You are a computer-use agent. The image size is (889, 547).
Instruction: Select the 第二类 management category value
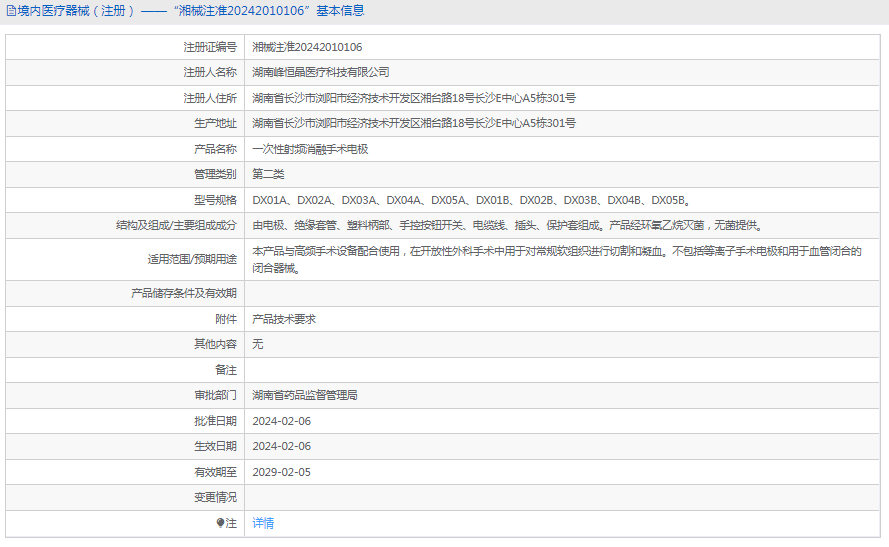point(268,174)
